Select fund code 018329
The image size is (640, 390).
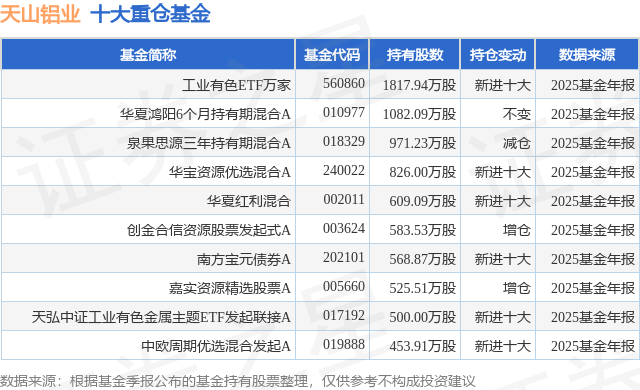click(344, 141)
